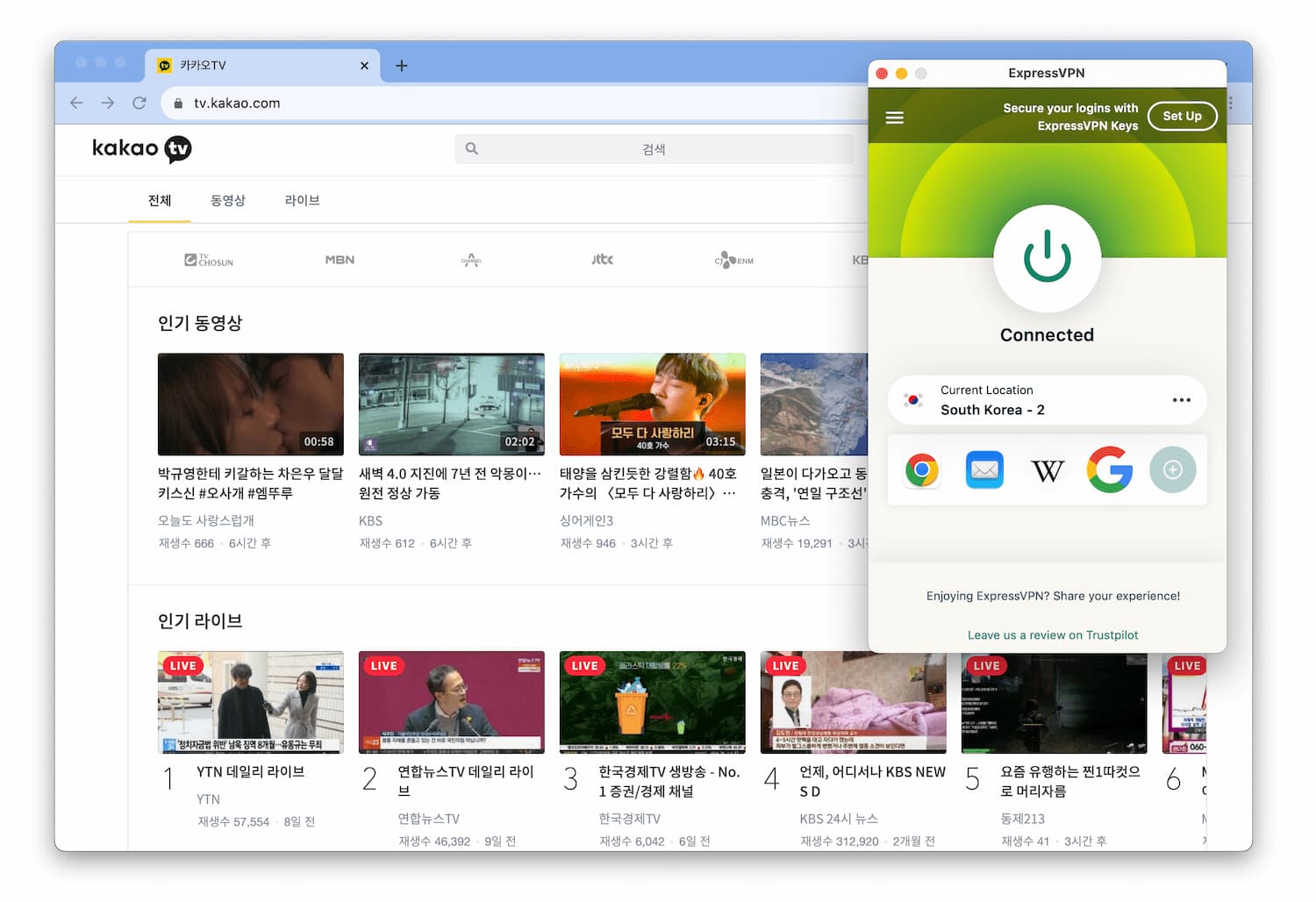Open the Google shortcut
The height and width of the screenshot is (902, 1316).
coord(1110,470)
